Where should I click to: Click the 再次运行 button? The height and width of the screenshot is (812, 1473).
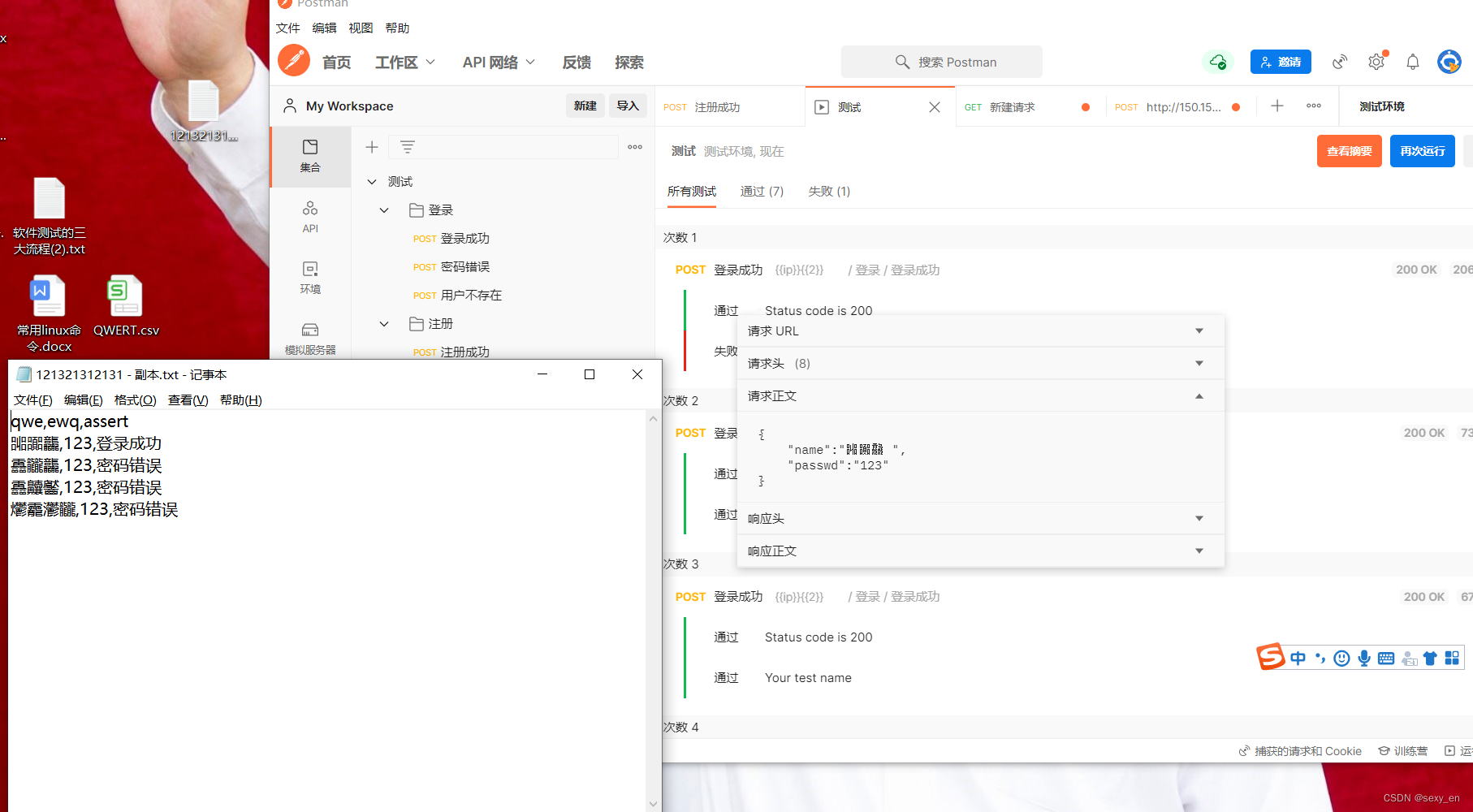(x=1422, y=151)
